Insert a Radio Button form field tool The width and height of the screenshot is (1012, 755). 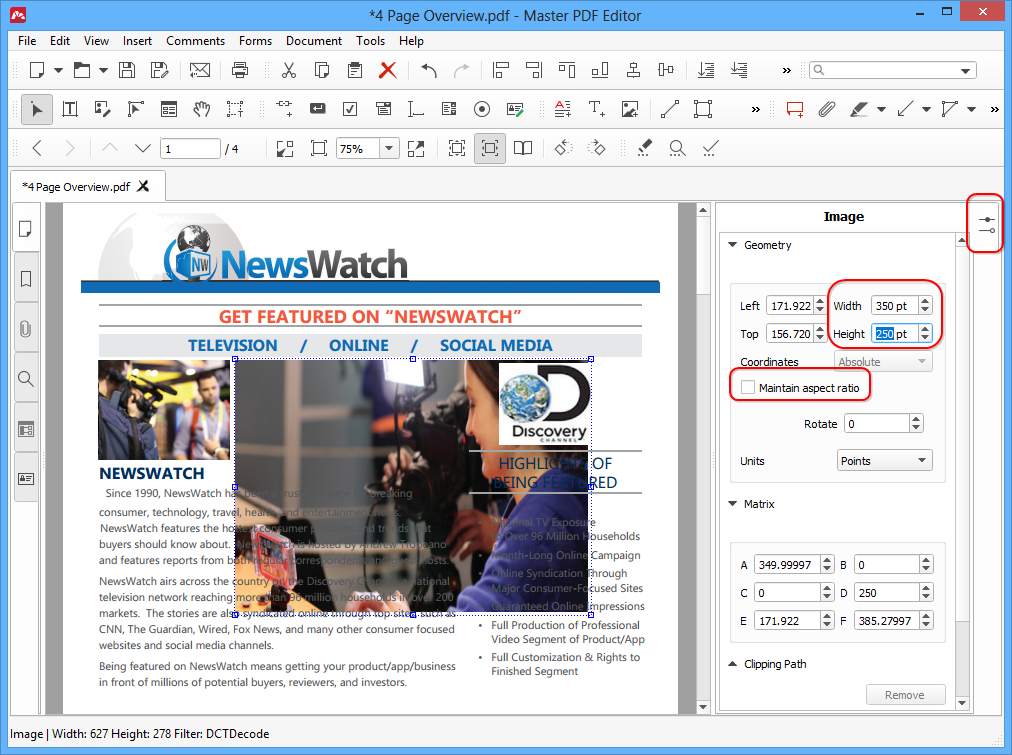(x=481, y=109)
